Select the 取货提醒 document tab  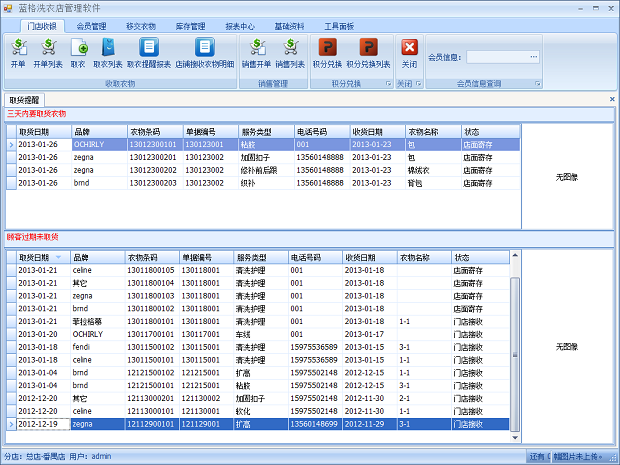click(x=24, y=100)
